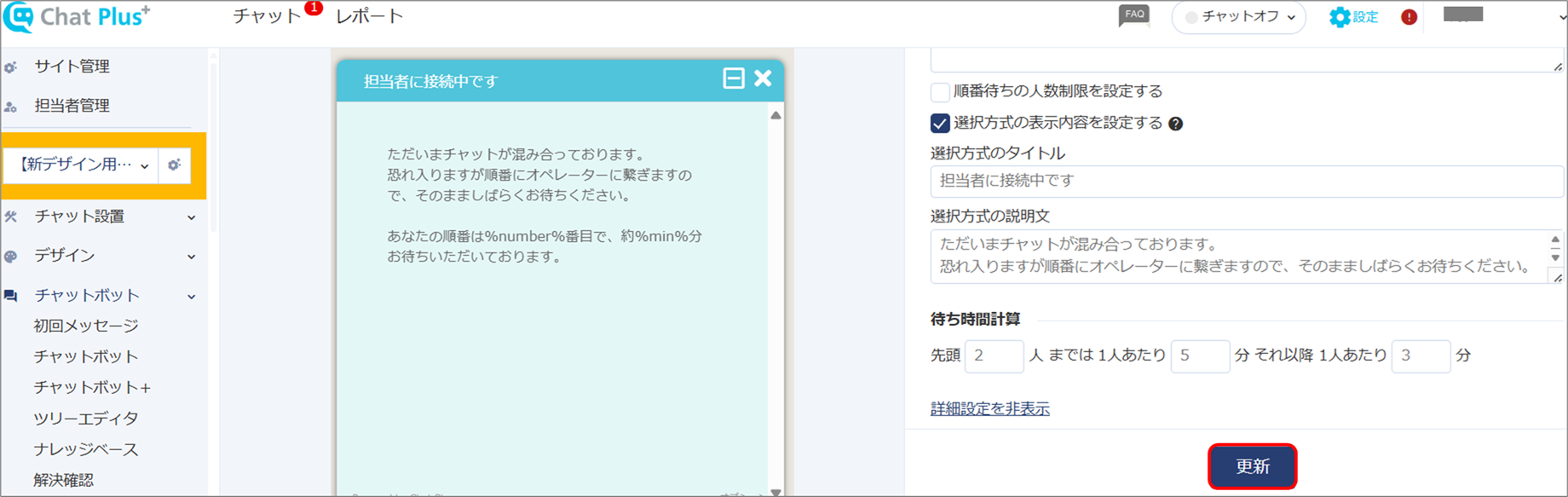Expand the チャット設置 menu chevron
Screen dimensions: 1568x497
tap(192, 217)
